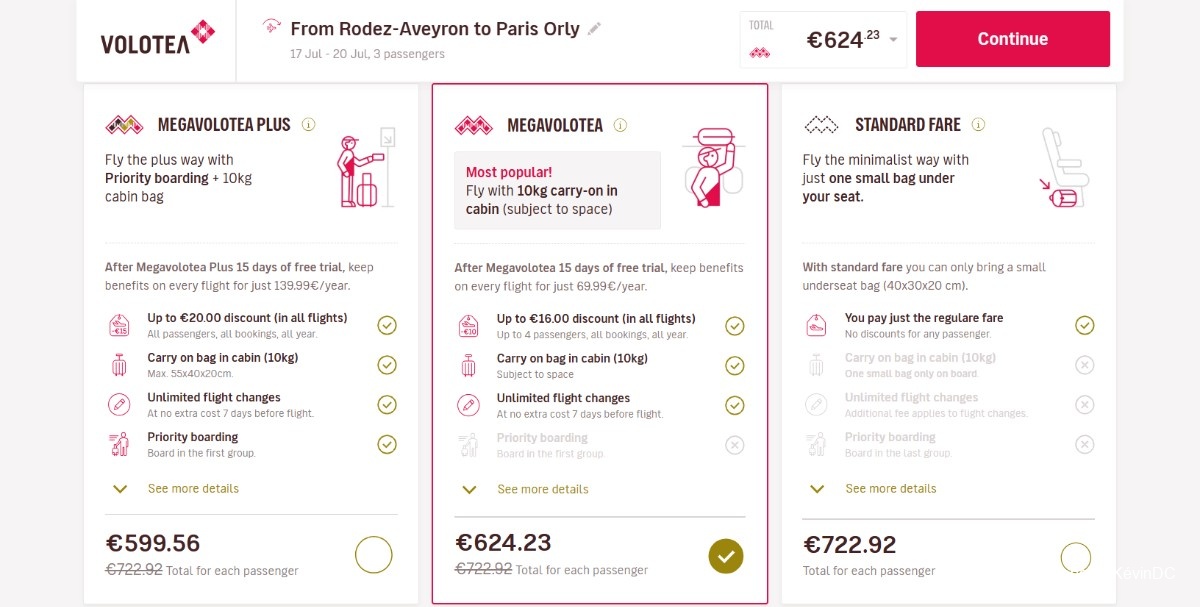This screenshot has height=607, width=1200.
Task: Click the Volotea logo
Action: pyautogui.click(x=157, y=38)
